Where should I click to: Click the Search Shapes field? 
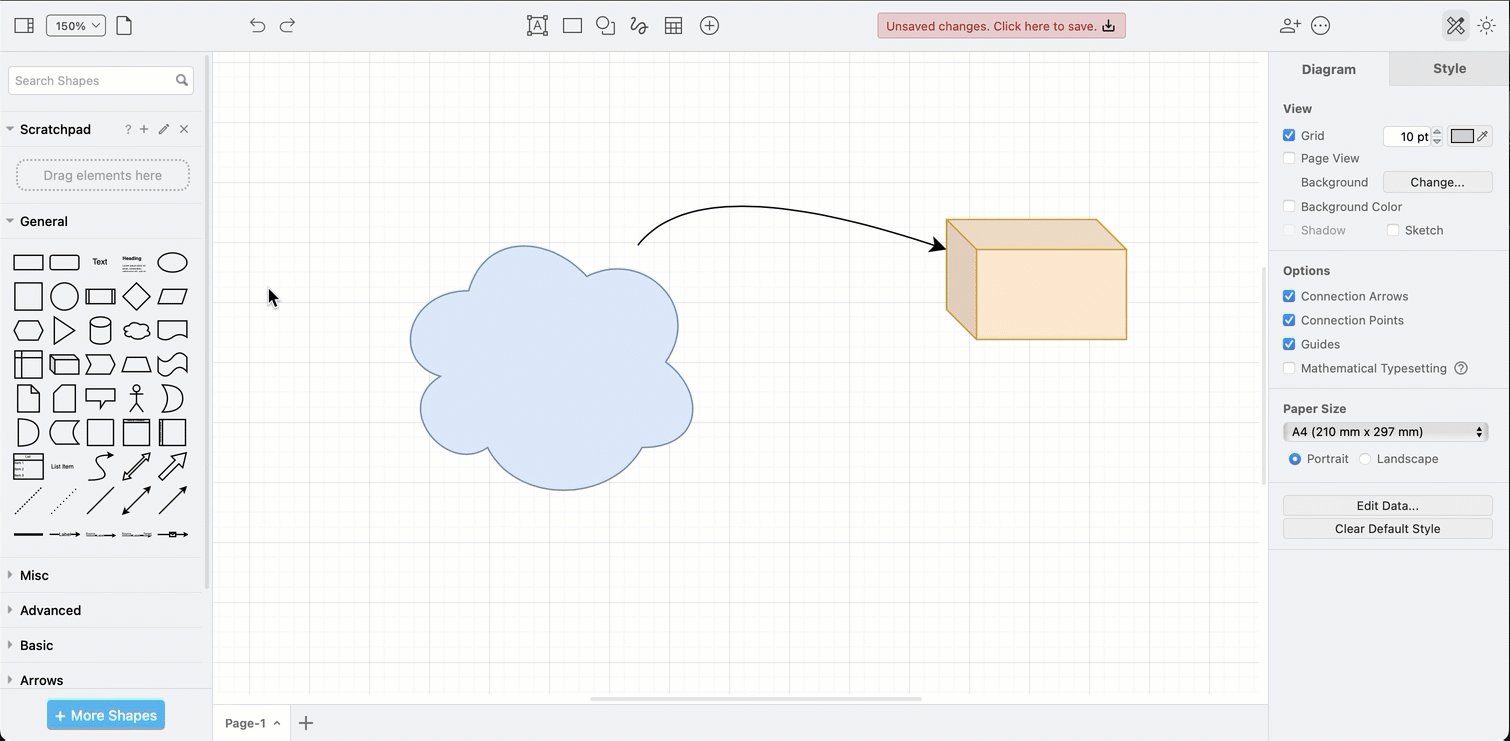click(100, 80)
